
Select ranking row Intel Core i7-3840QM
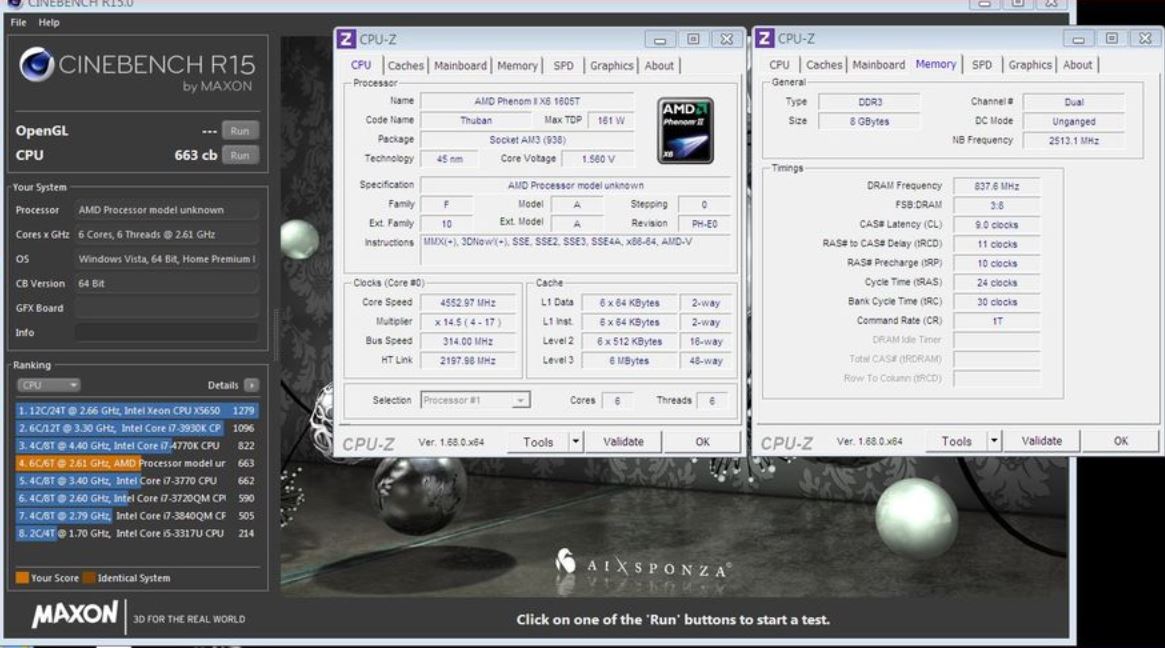137,516
